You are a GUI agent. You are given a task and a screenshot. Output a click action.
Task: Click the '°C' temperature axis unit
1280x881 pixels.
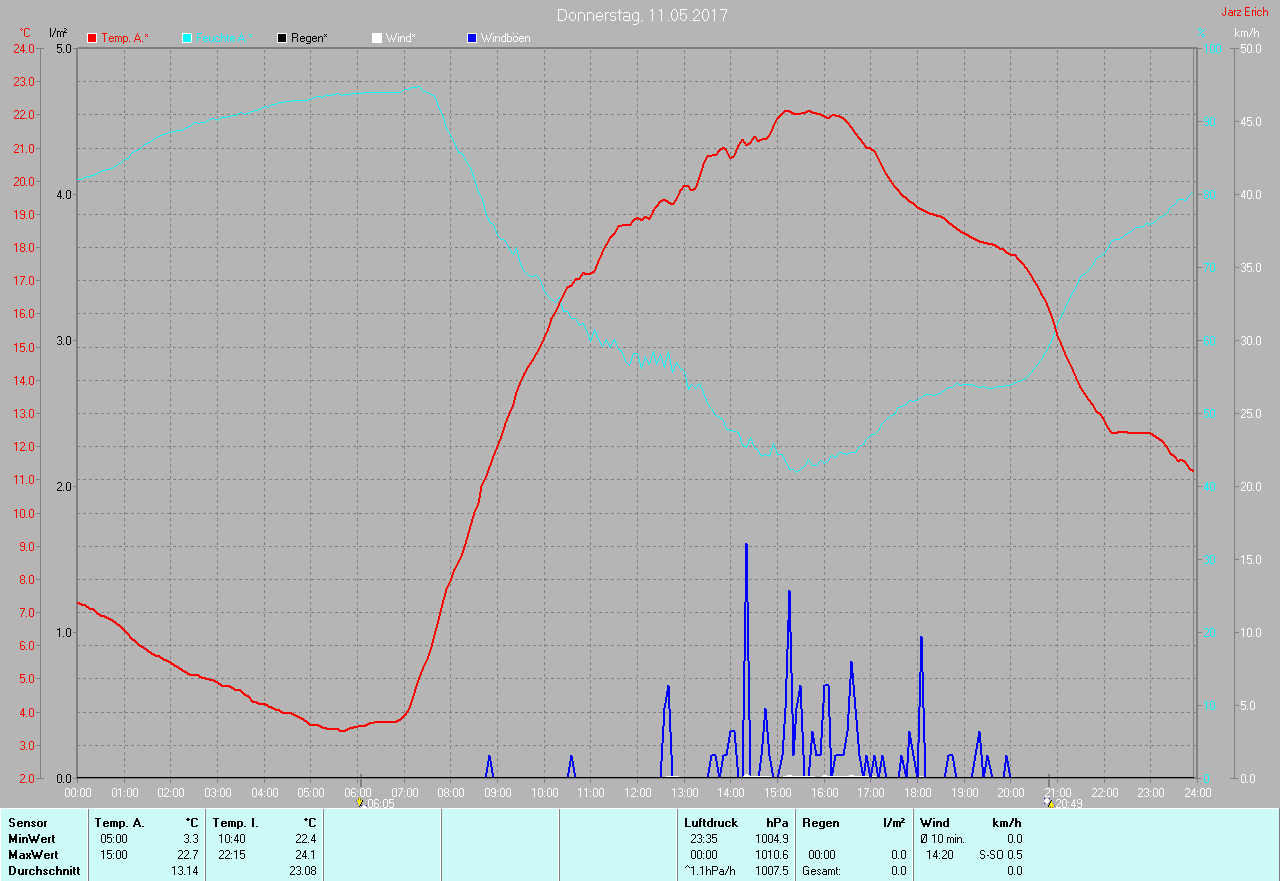(26, 33)
